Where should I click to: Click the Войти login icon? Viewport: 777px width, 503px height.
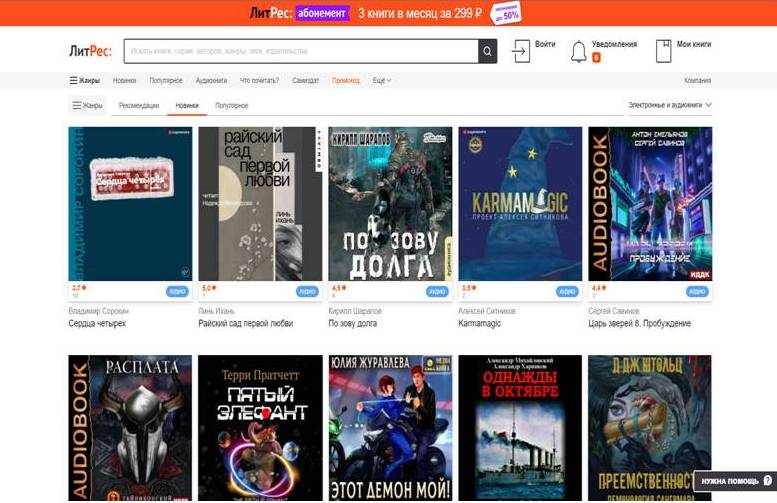click(x=521, y=51)
